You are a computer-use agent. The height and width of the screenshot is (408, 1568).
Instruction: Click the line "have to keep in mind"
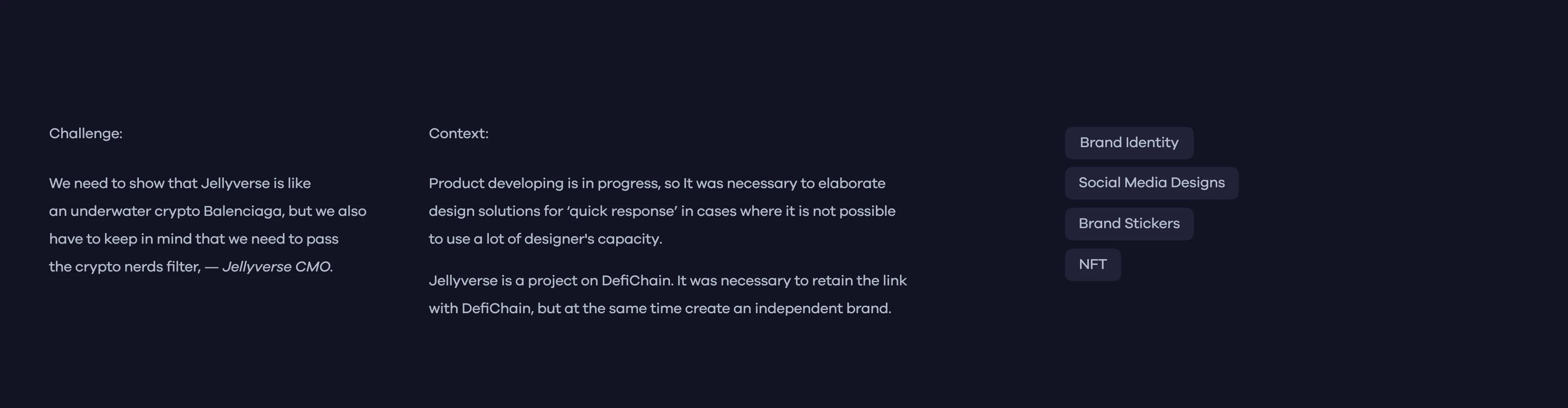tap(194, 239)
